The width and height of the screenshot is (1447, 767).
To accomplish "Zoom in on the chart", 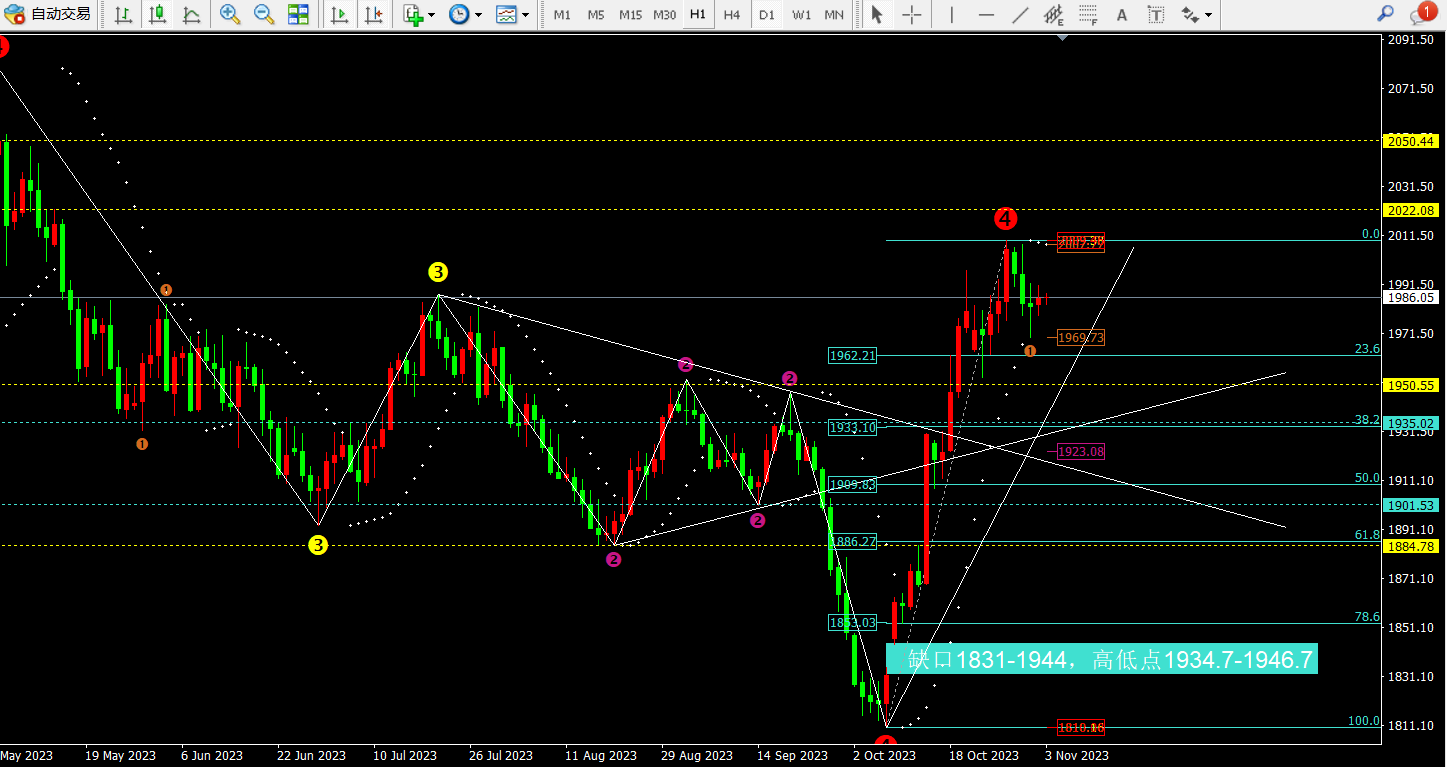I will 230,14.
